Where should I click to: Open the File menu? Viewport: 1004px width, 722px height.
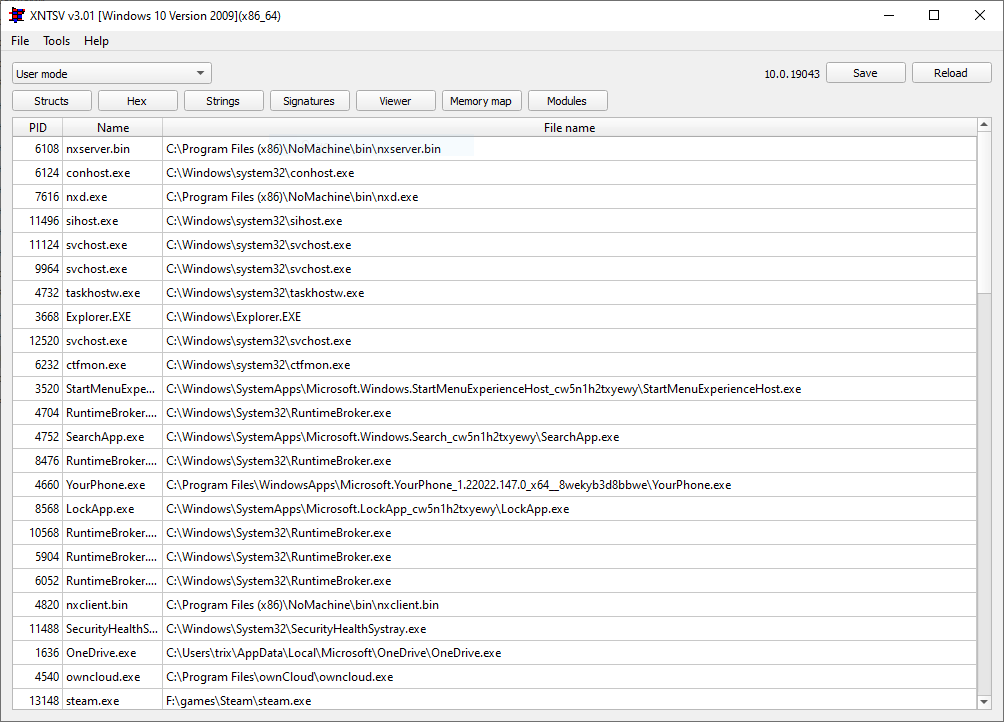pos(20,41)
